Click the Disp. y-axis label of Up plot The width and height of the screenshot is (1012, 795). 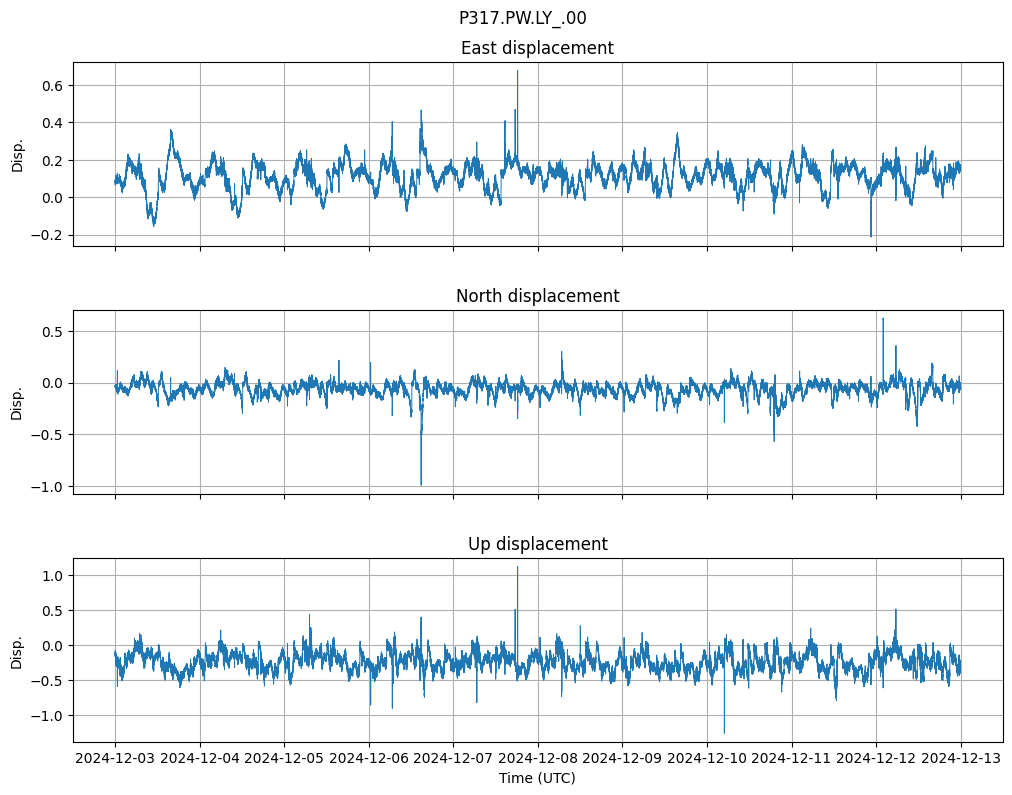coord(18,650)
